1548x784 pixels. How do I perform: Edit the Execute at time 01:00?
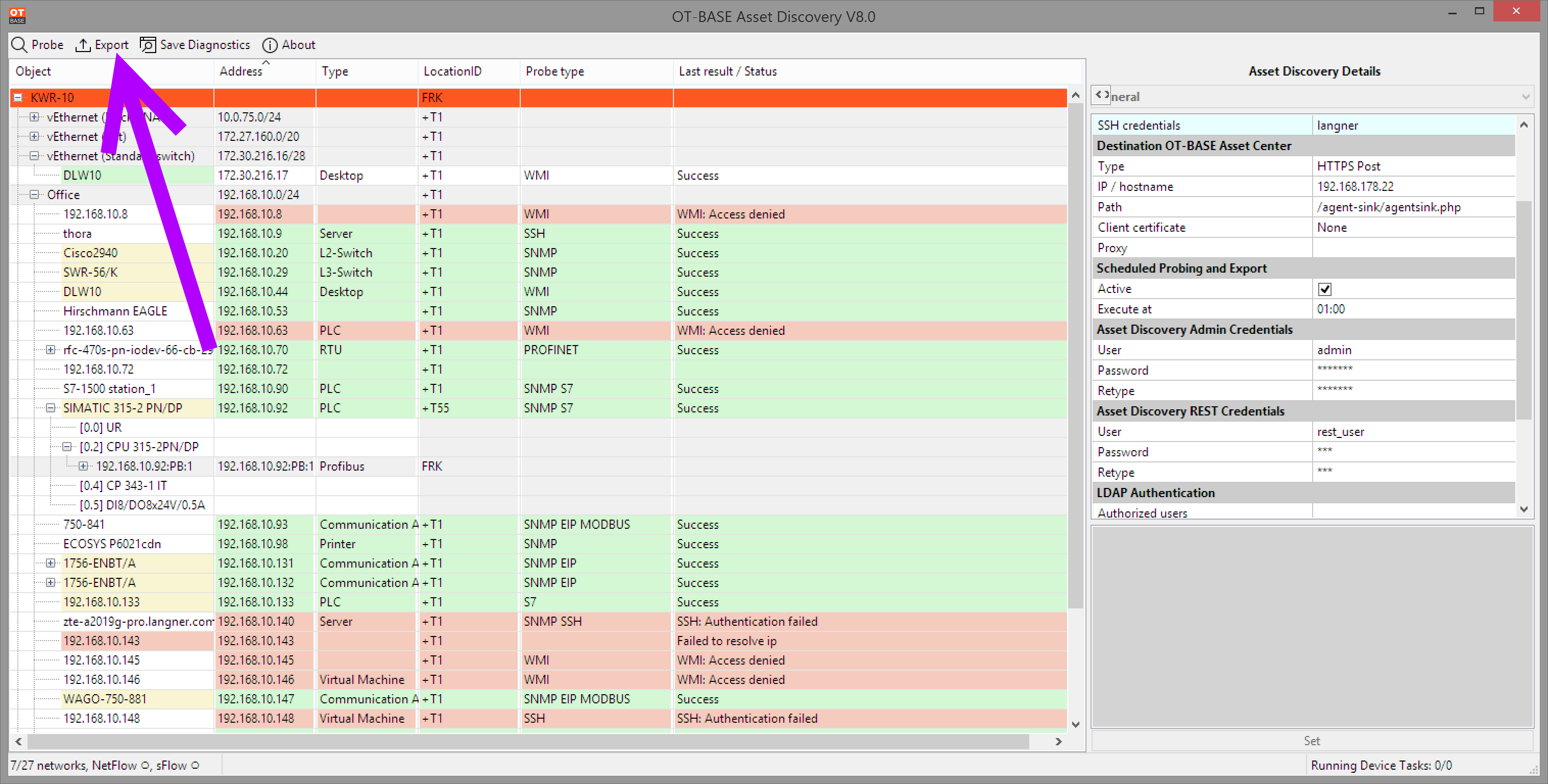click(1413, 309)
